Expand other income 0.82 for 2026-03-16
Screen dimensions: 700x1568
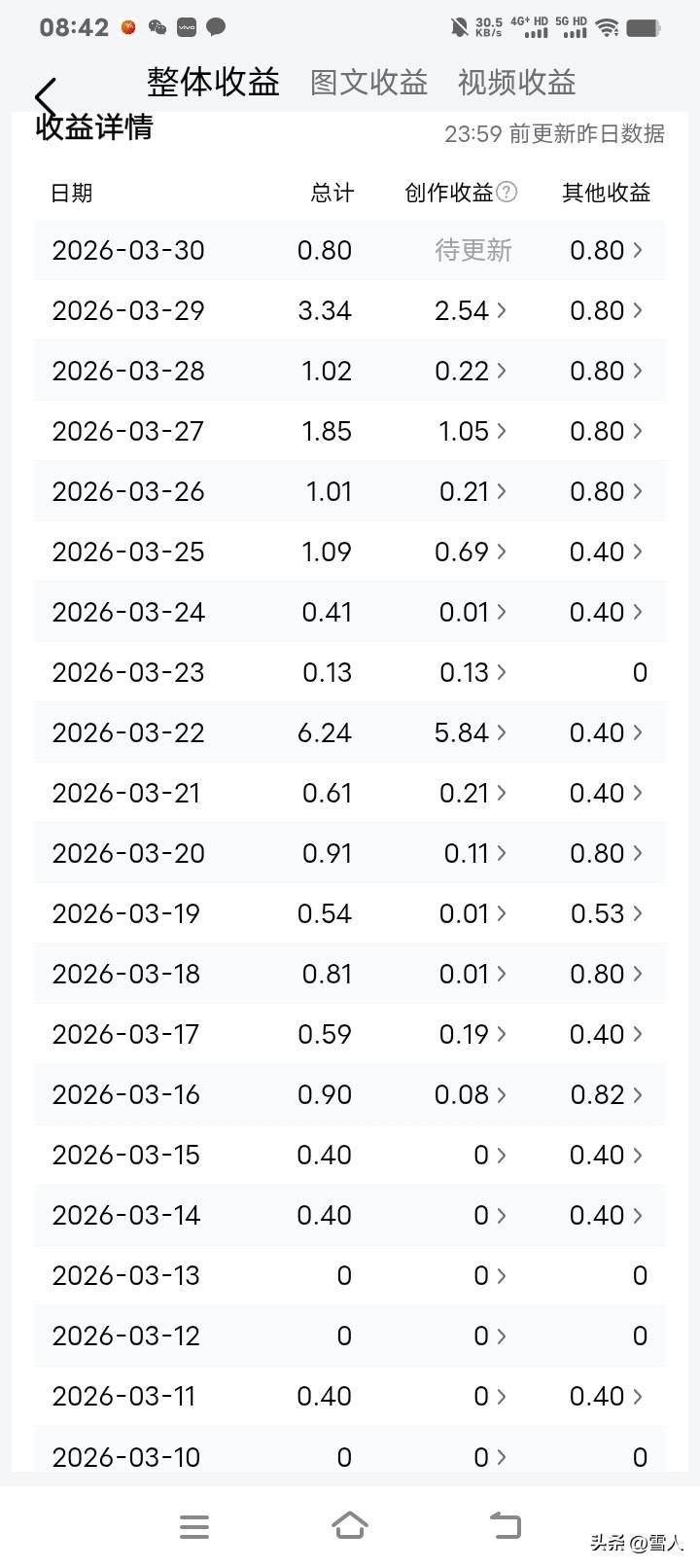click(x=607, y=1094)
